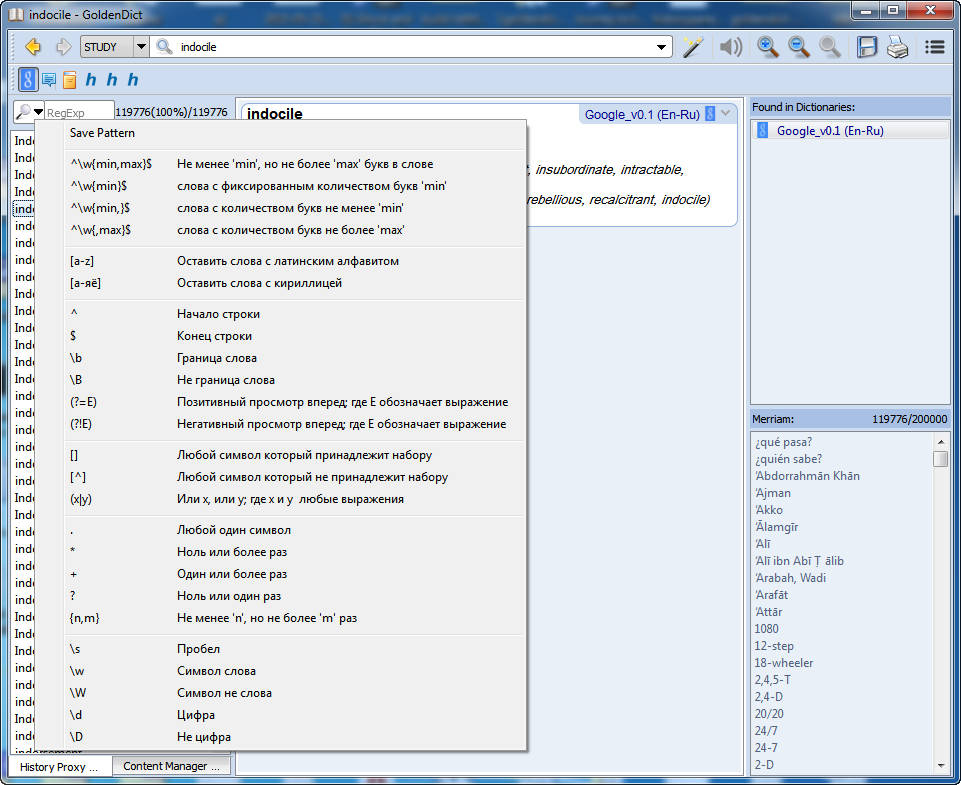Select 'Ajman' in Merriam list
This screenshot has width=961, height=785.
(772, 493)
